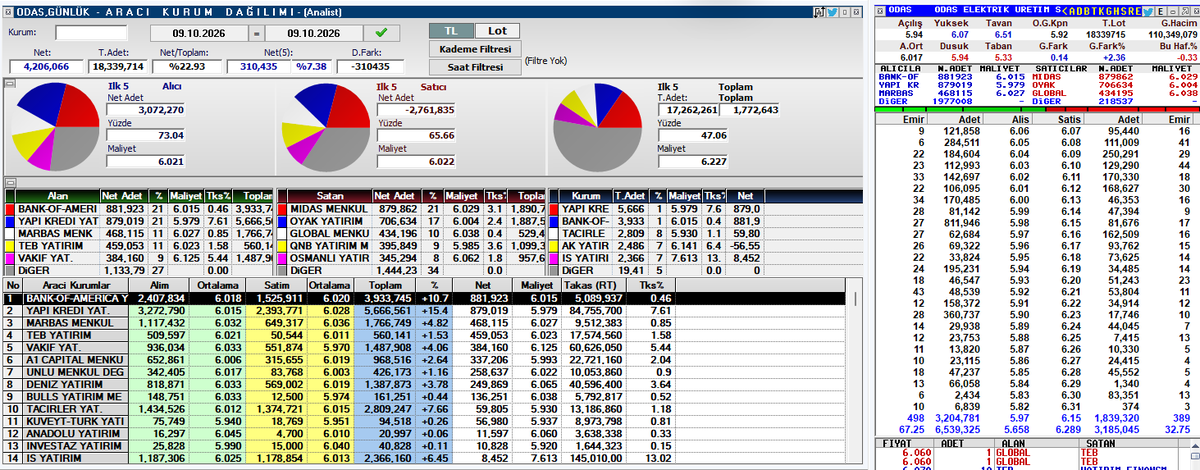Click the Ilk 5 Satıcı sellers pie chart

coord(326,127)
